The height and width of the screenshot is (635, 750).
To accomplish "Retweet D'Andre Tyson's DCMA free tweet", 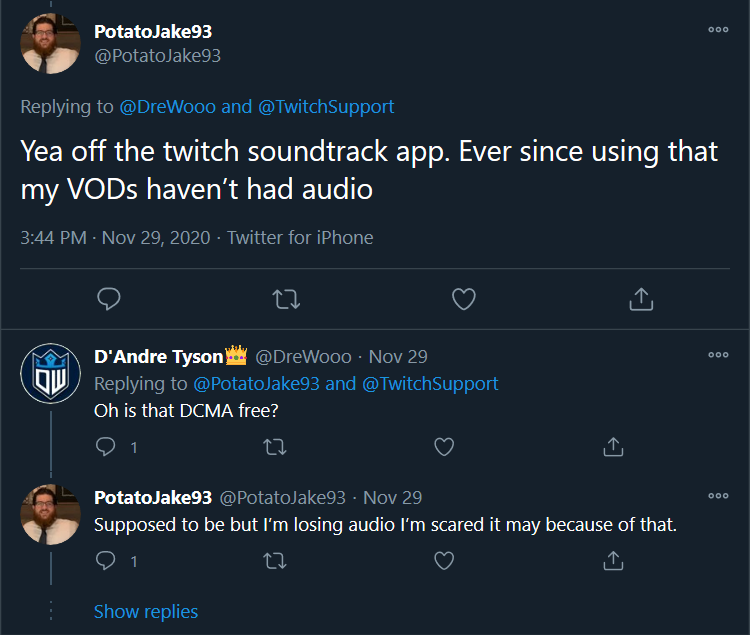I will tap(272, 447).
